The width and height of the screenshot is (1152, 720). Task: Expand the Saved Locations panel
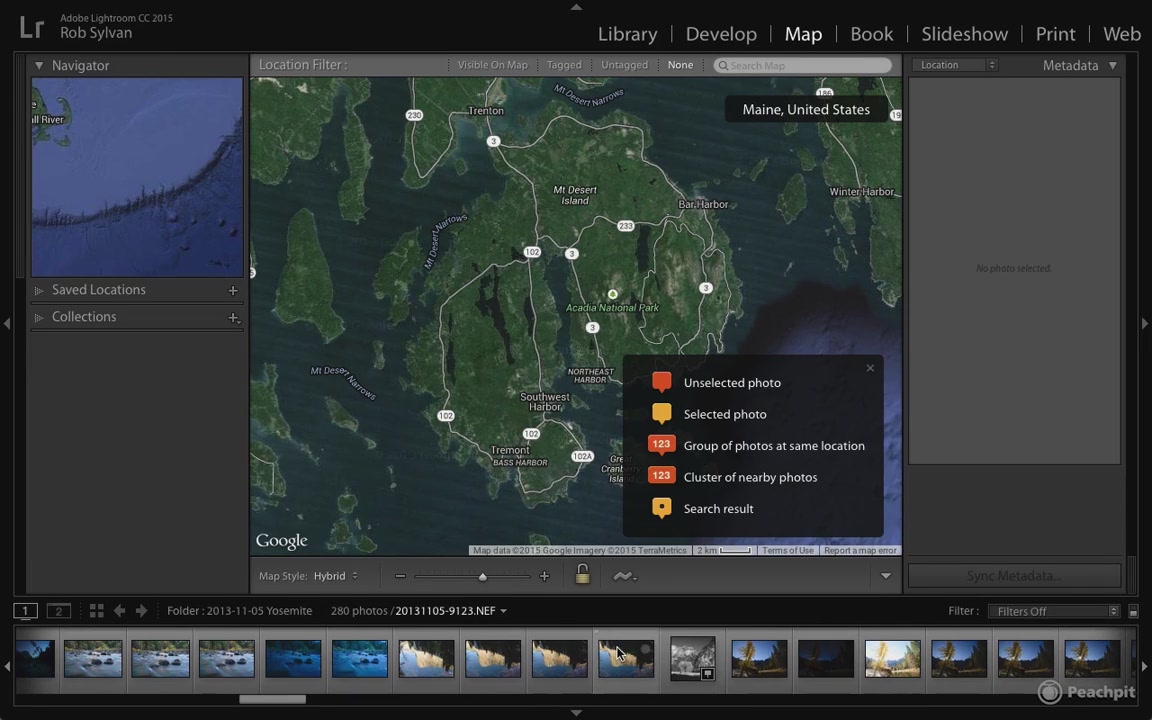pyautogui.click(x=39, y=290)
